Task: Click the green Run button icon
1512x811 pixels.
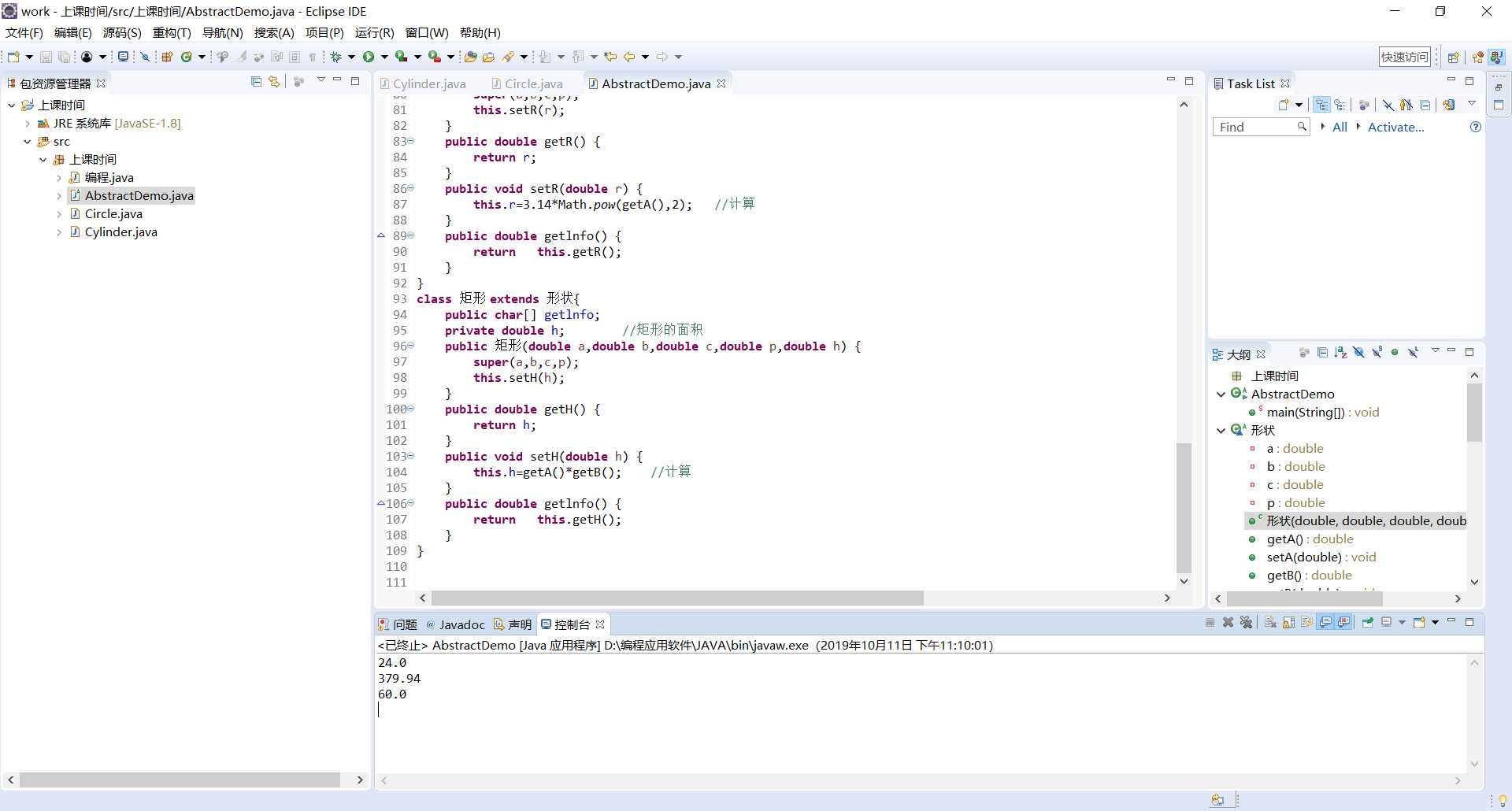Action: point(369,57)
